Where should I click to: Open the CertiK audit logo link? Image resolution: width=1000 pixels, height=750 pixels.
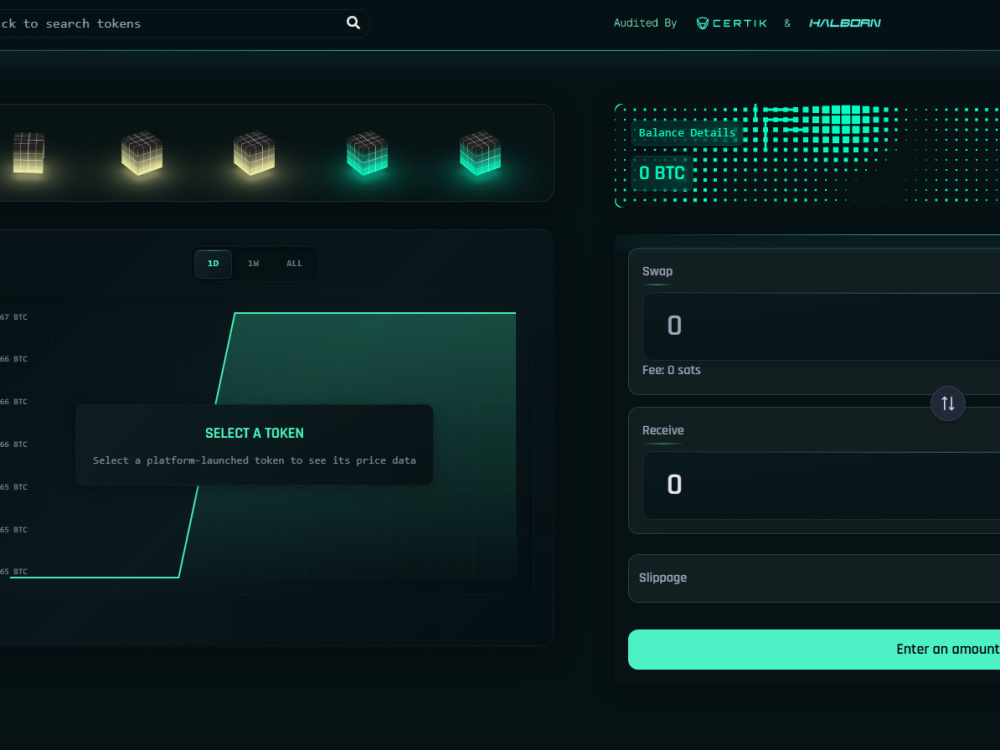pos(731,23)
